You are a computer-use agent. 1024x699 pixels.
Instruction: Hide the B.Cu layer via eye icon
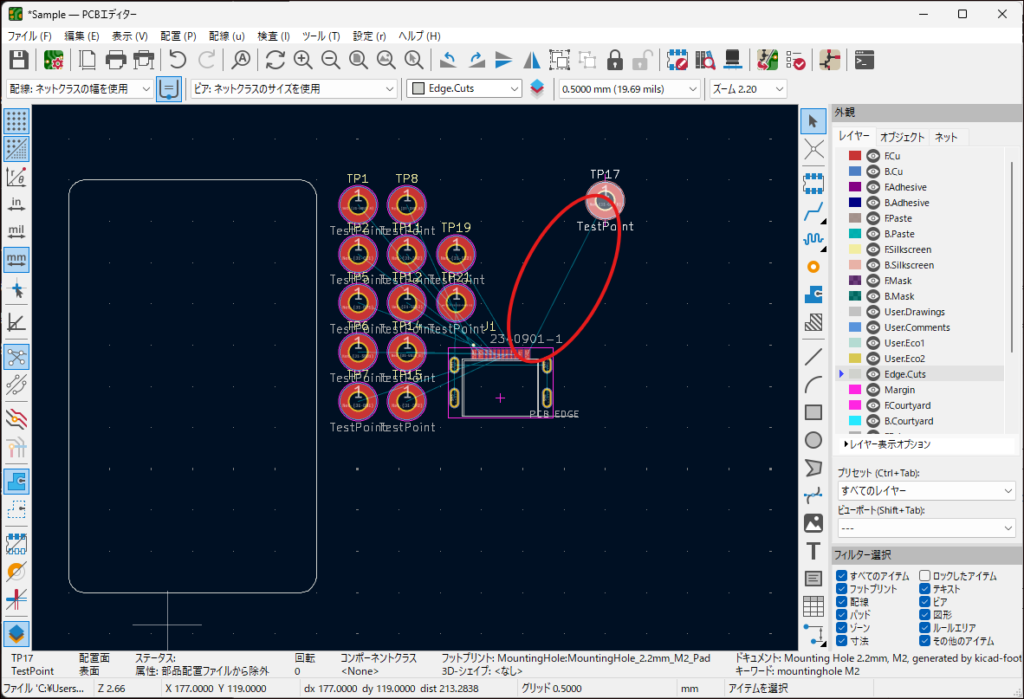(873, 171)
